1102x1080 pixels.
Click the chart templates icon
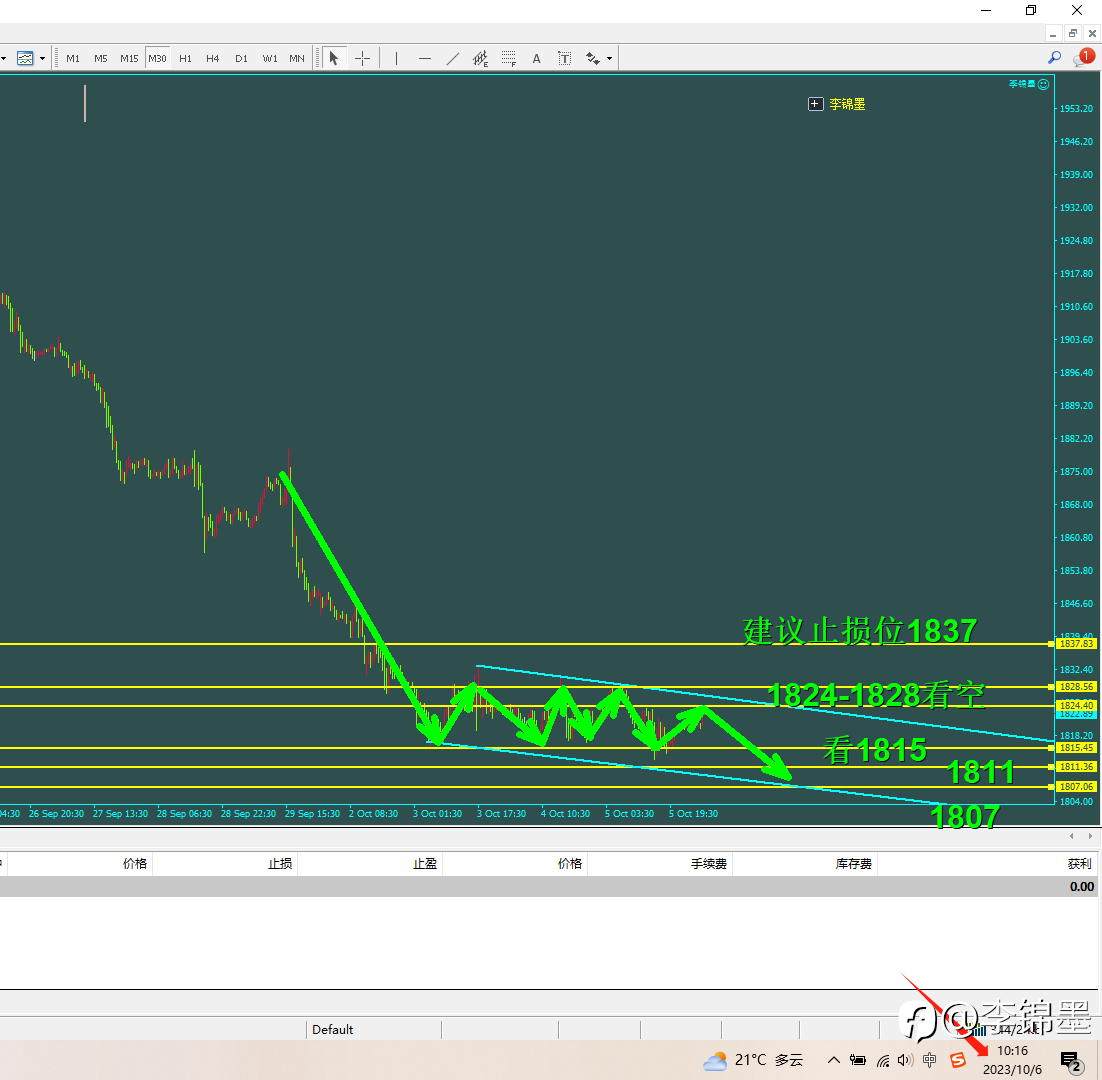[x=25, y=58]
